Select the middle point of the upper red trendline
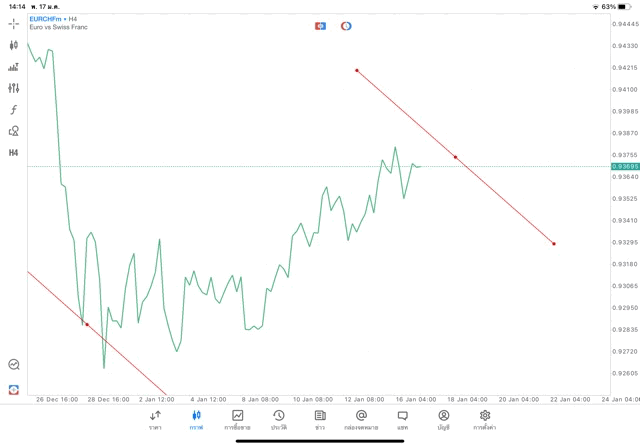Viewport: 640px width, 447px height. [x=455, y=157]
